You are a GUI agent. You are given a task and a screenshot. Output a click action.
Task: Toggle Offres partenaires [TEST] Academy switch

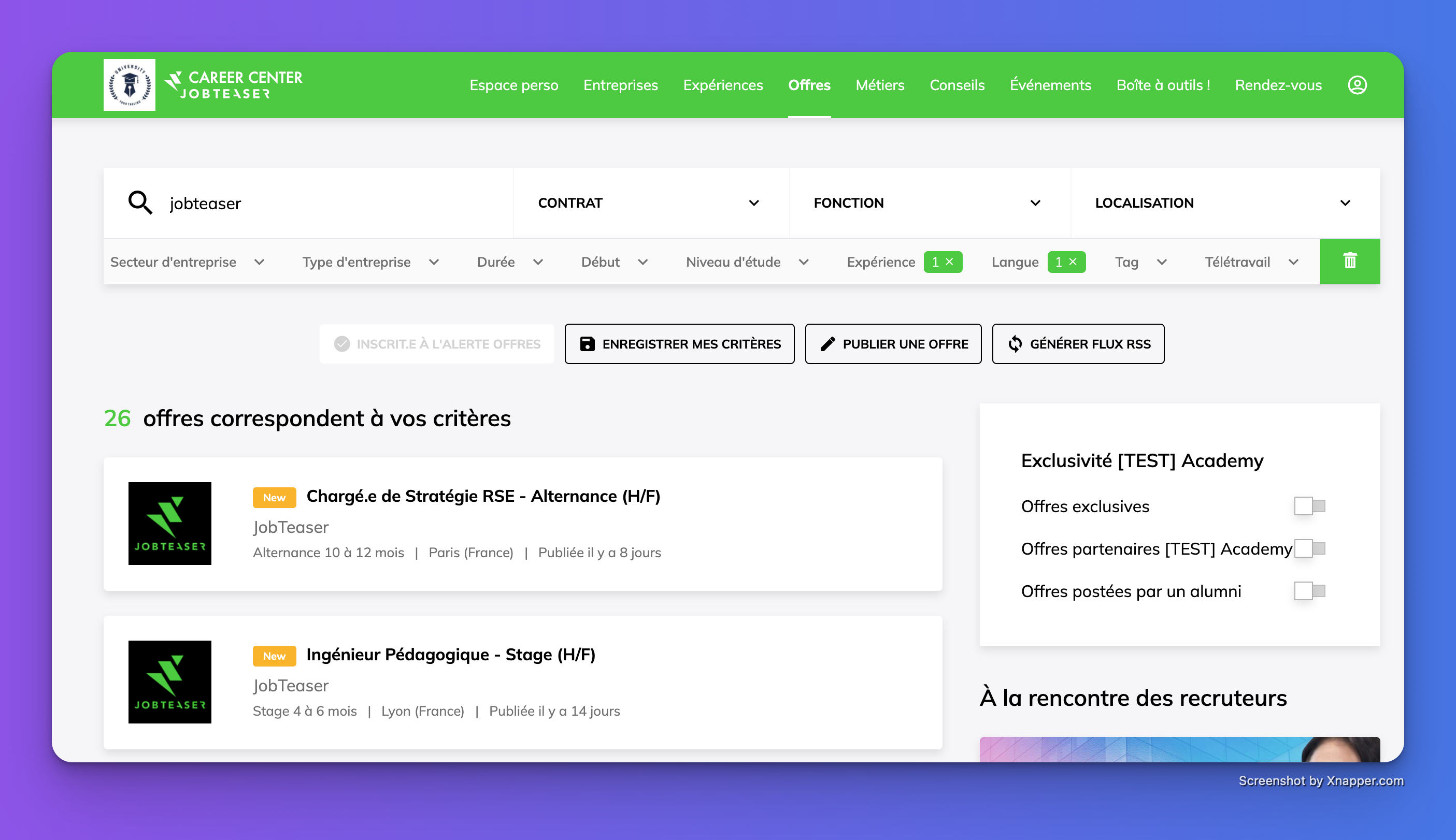(x=1309, y=548)
